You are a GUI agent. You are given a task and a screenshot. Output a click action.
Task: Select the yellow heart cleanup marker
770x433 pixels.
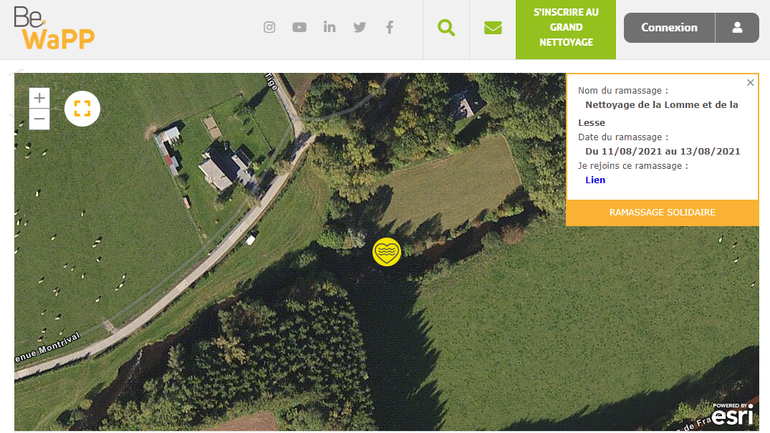(387, 252)
